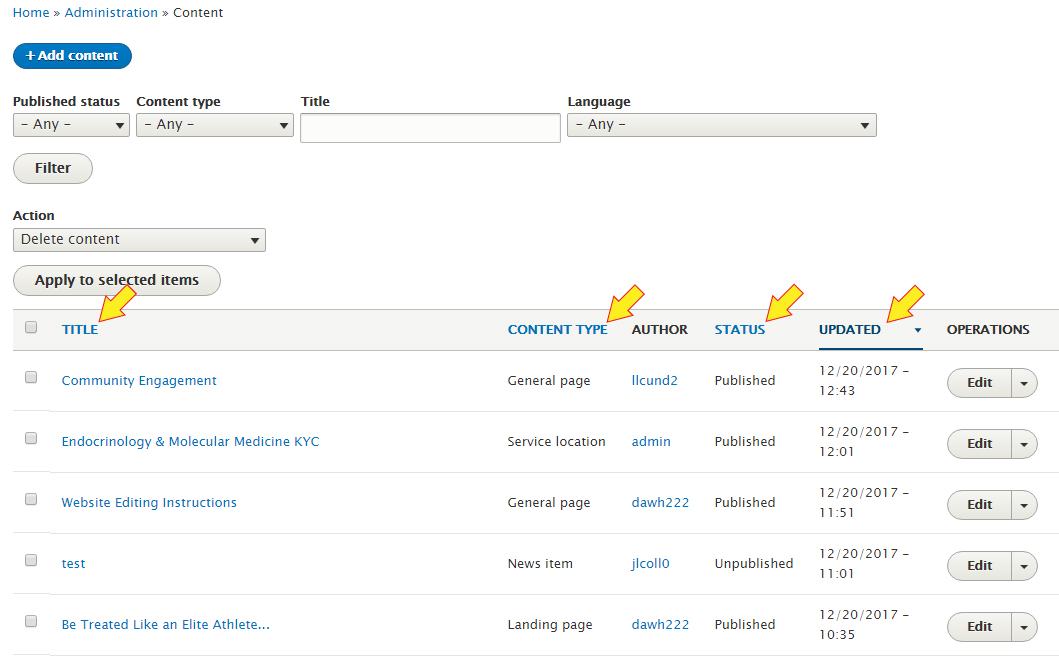1059x657 pixels.
Task: Sort the table by Title column
Action: (x=80, y=330)
